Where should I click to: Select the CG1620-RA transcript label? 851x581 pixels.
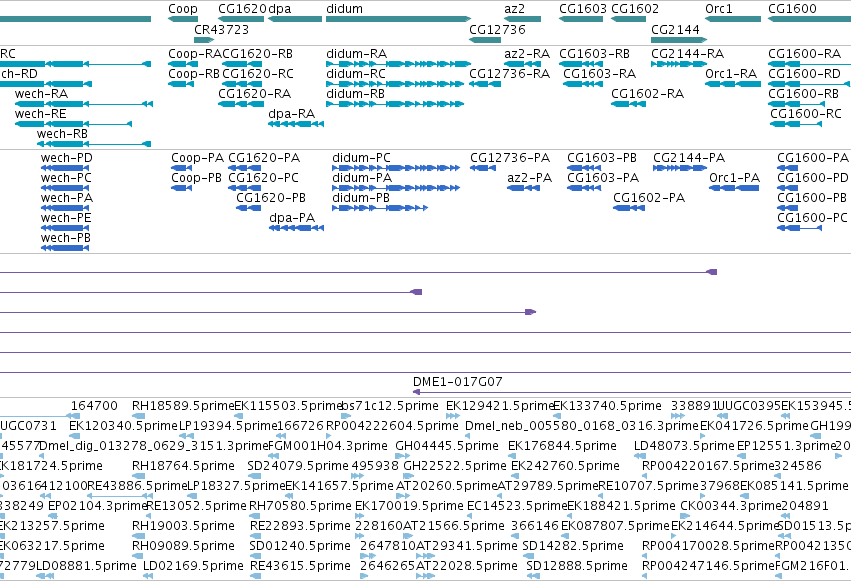click(255, 94)
